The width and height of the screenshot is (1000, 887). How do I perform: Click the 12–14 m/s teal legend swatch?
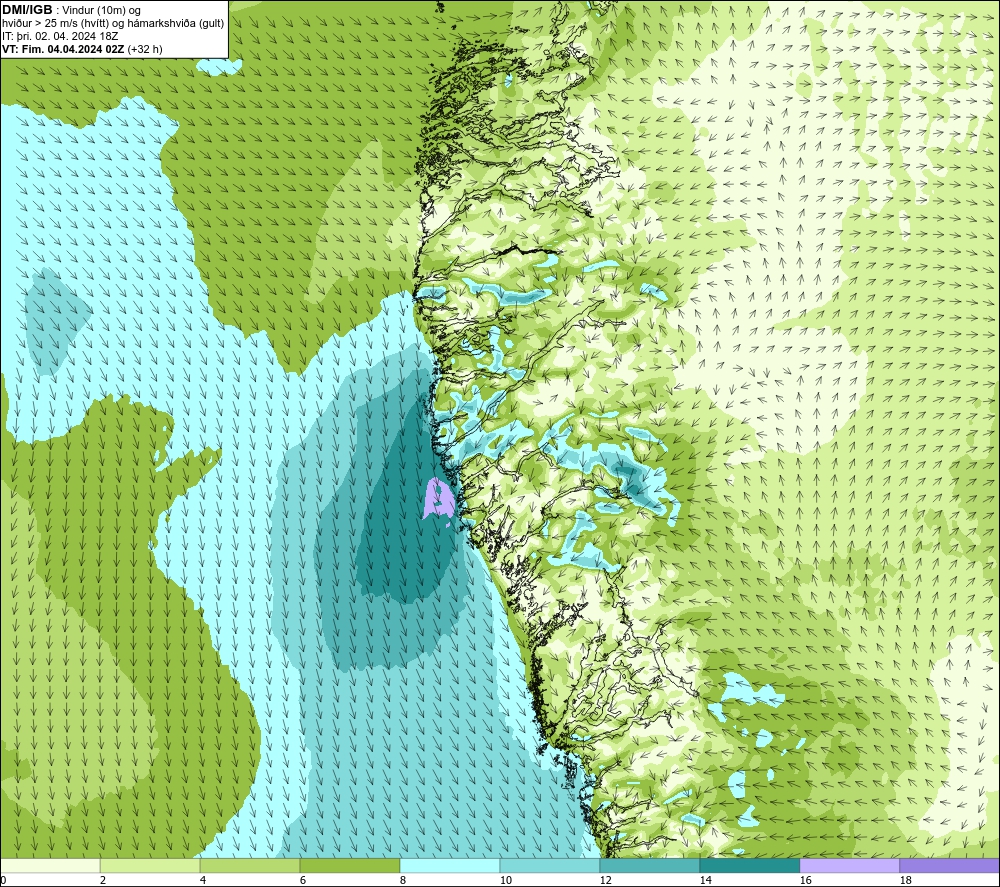pos(649,865)
